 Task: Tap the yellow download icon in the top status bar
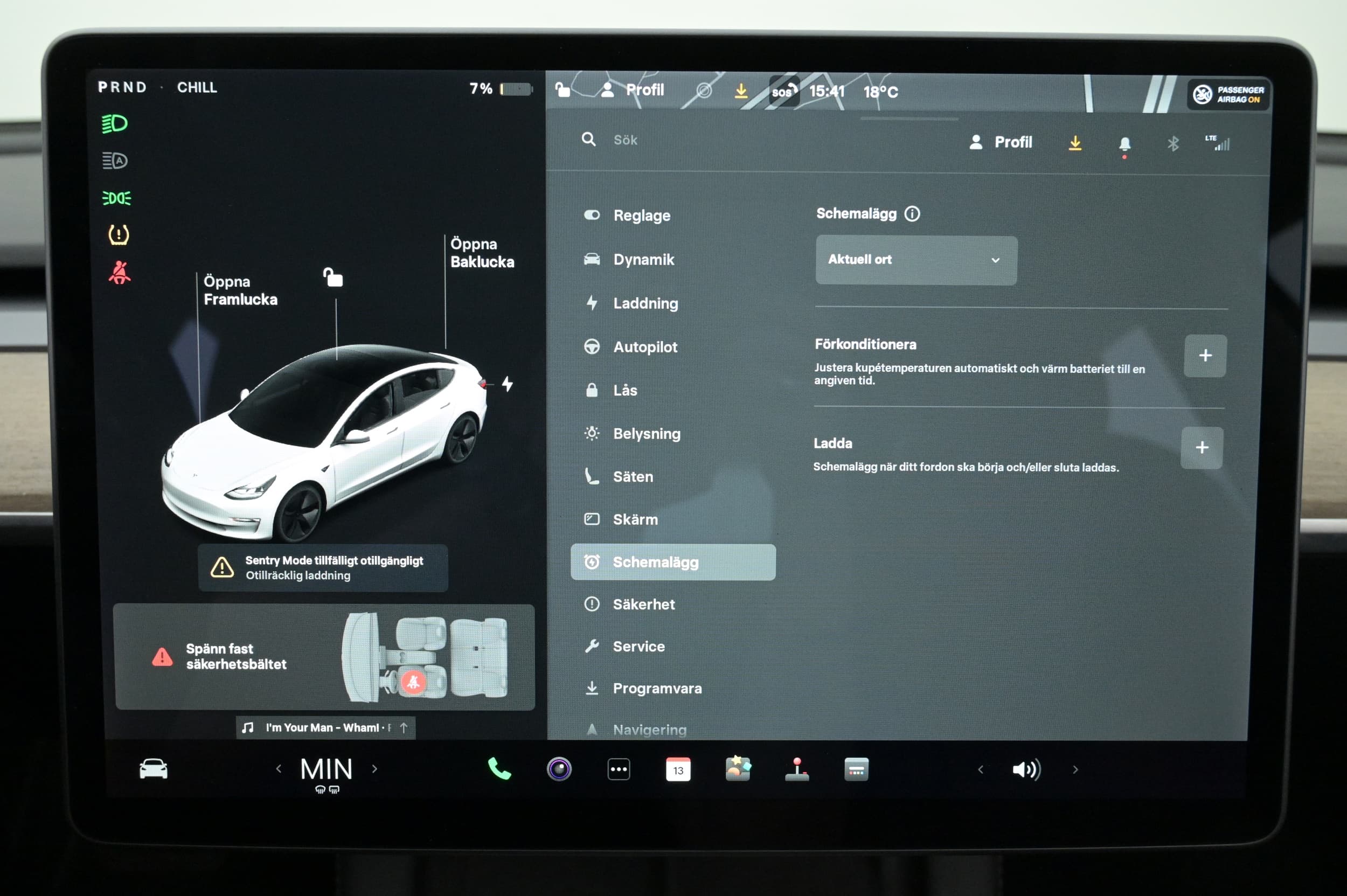(x=741, y=91)
